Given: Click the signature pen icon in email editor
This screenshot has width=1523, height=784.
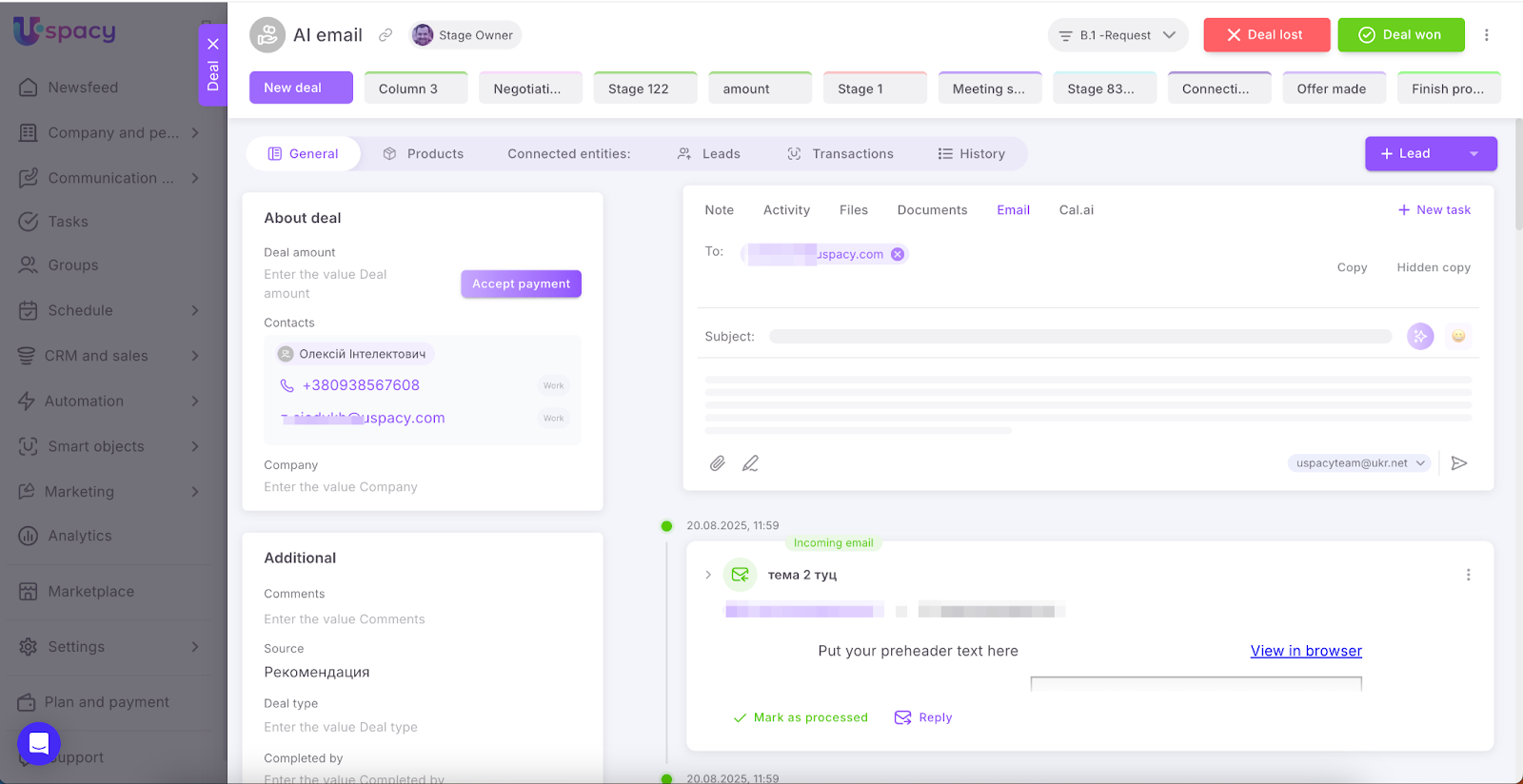Looking at the screenshot, I should pyautogui.click(x=750, y=463).
